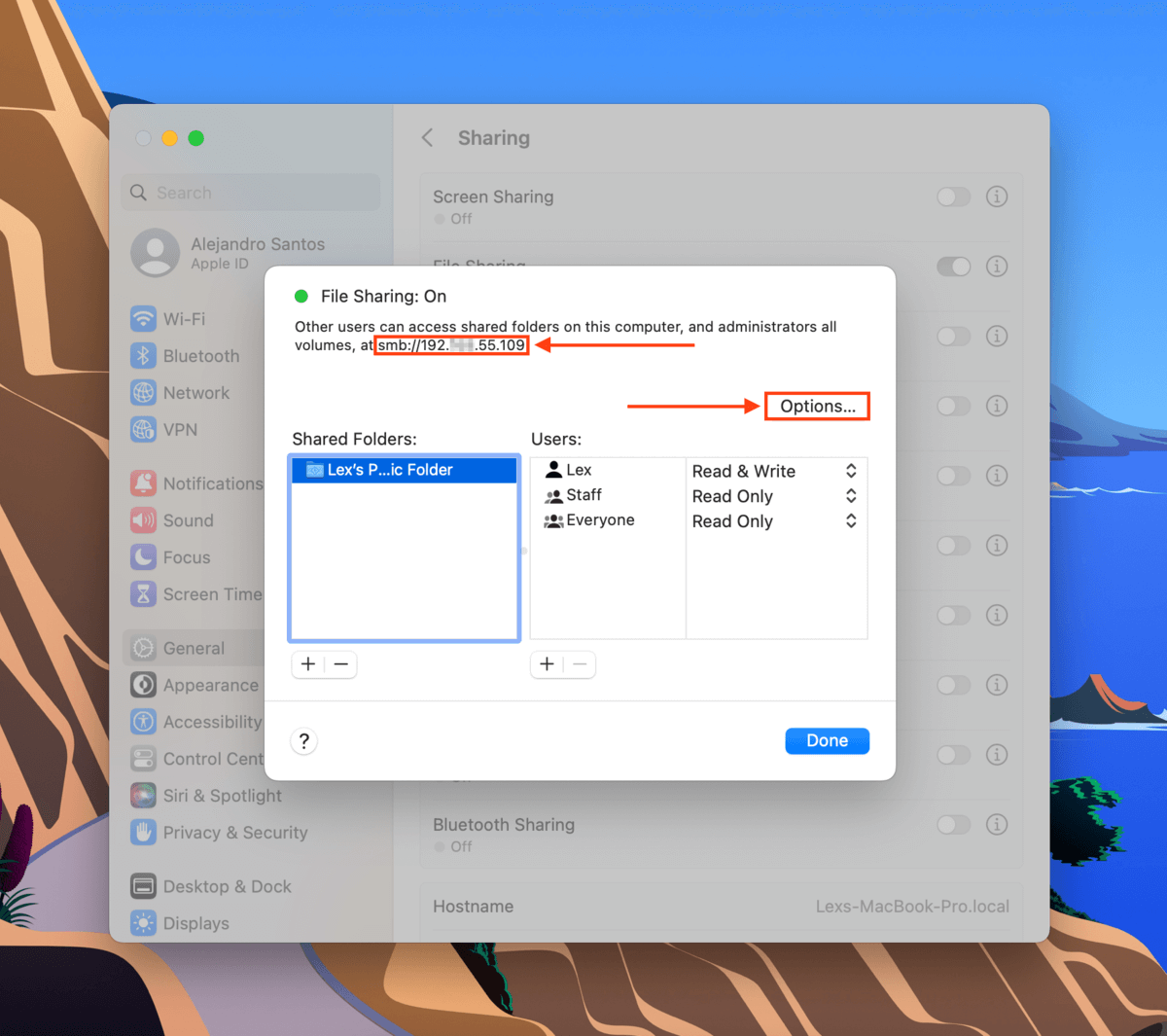
Task: Click the Focus moon icon
Action: (143, 557)
